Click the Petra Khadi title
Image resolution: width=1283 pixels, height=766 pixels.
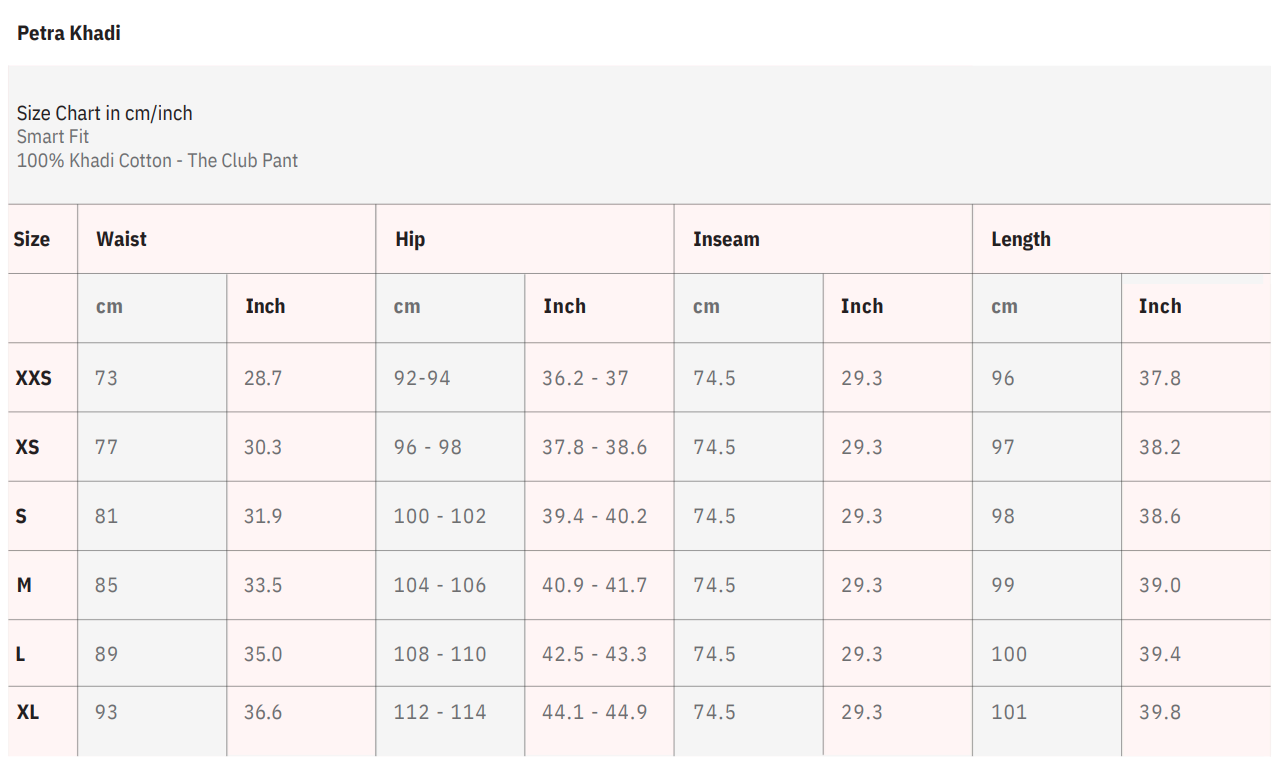coord(68,33)
